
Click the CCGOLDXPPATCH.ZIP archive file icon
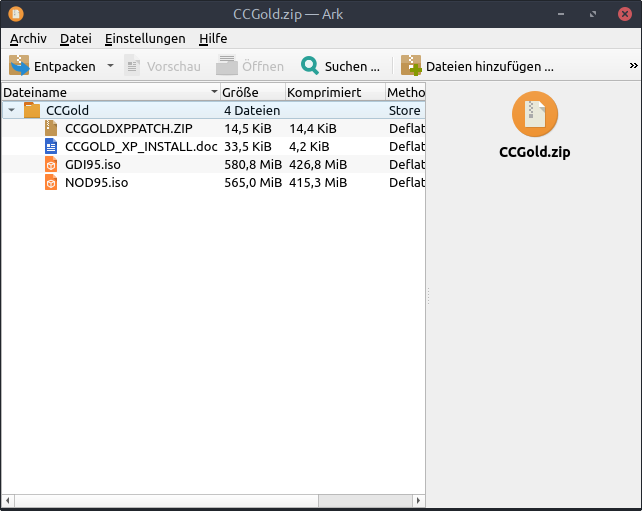pos(51,128)
